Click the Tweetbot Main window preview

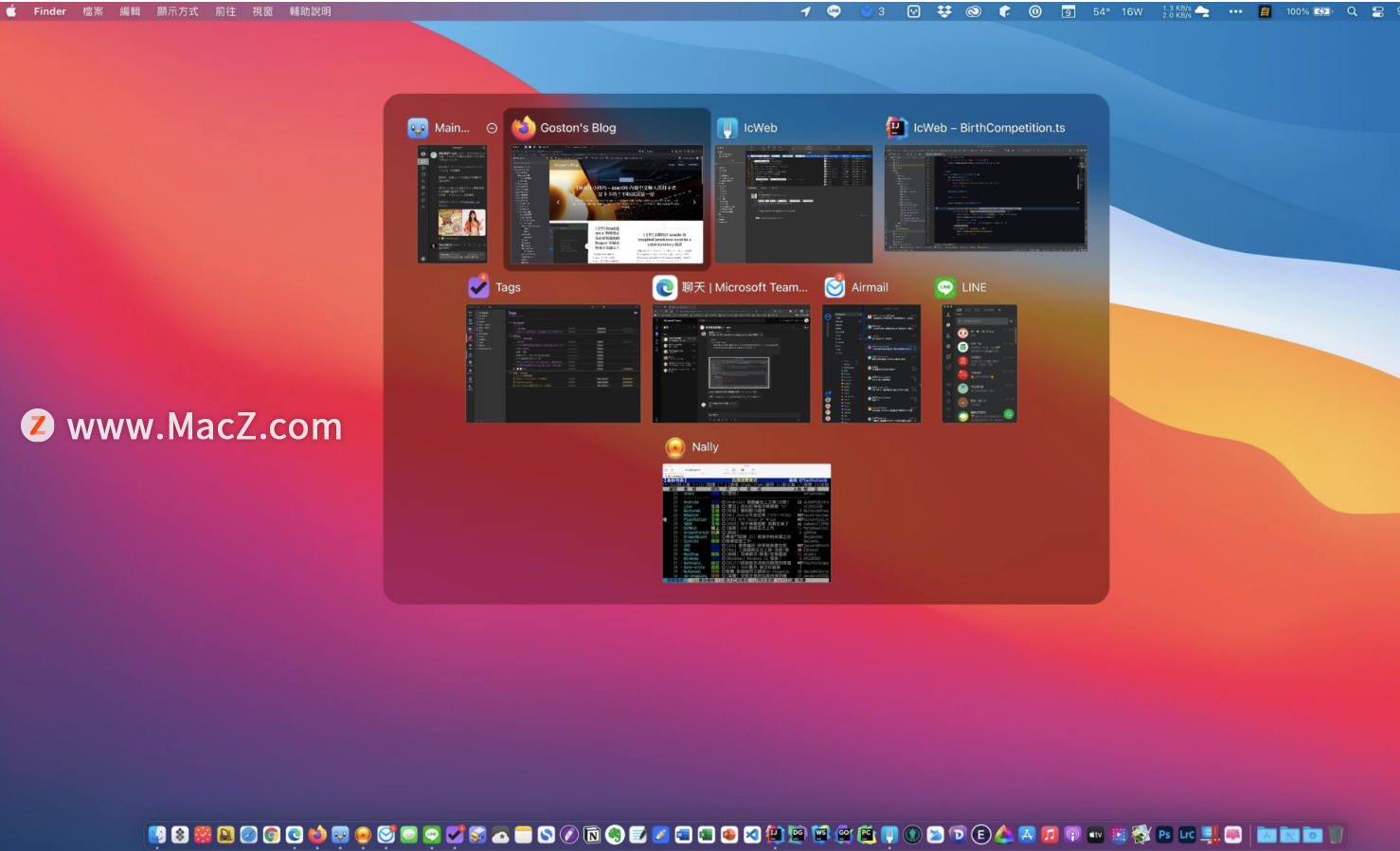point(453,204)
